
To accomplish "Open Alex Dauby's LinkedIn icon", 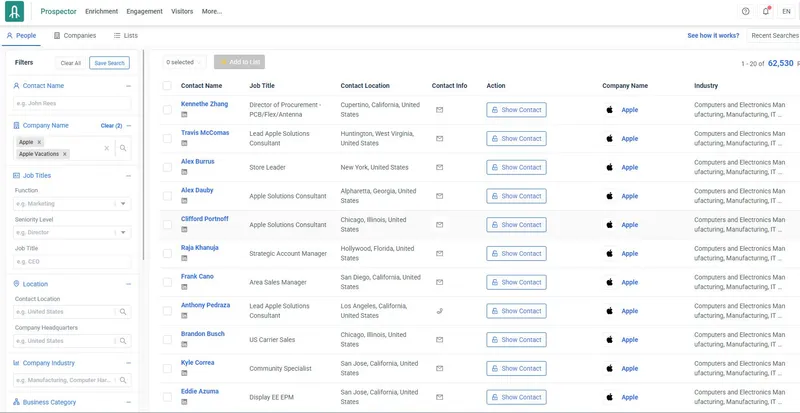I will pyautogui.click(x=184, y=201).
